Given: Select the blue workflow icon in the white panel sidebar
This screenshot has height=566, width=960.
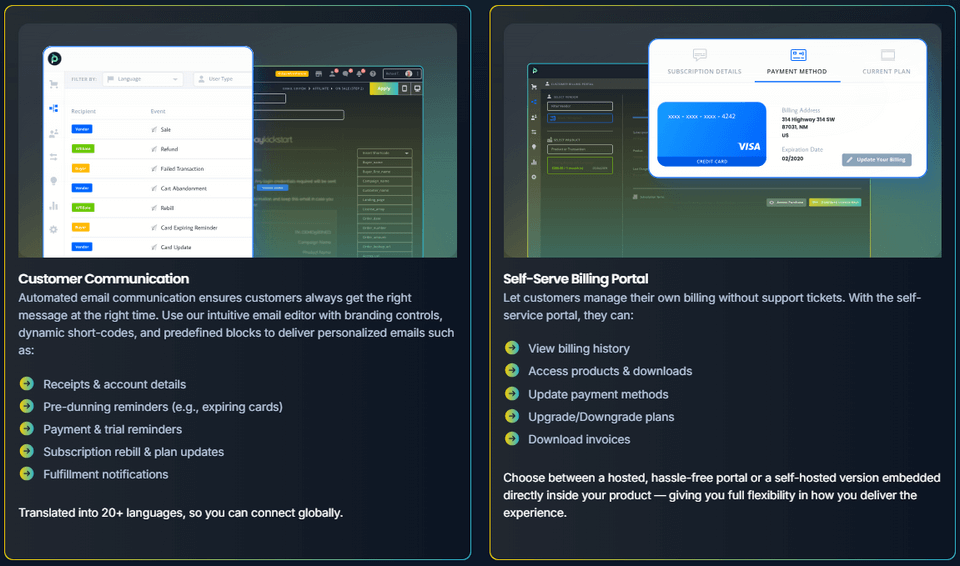Looking at the screenshot, I should pos(54,108).
